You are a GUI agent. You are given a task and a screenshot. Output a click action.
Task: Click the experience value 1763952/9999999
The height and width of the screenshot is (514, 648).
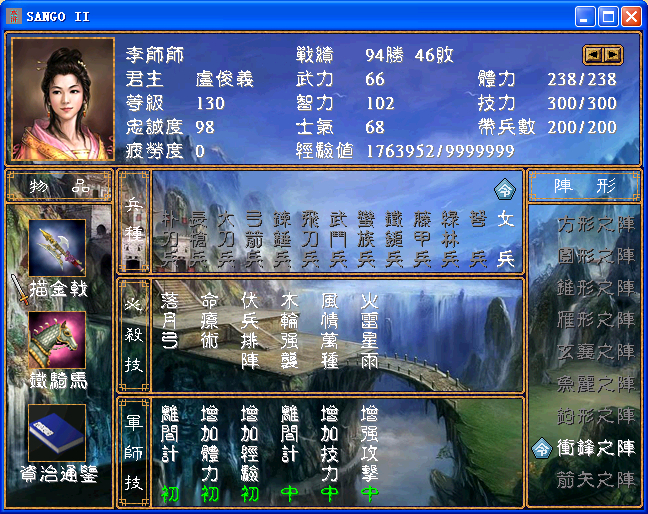point(440,151)
